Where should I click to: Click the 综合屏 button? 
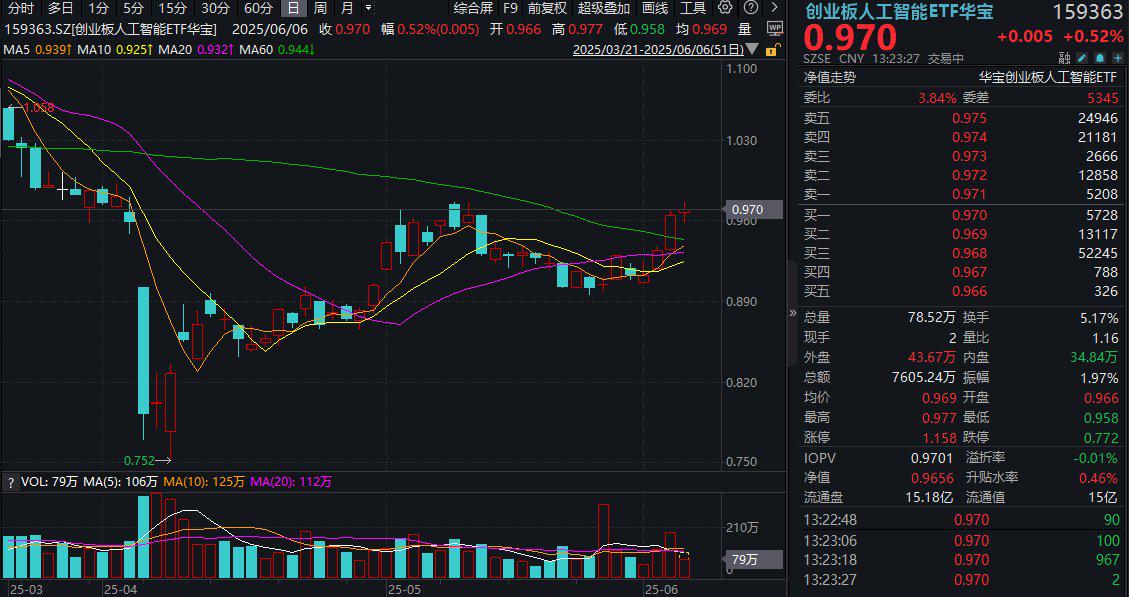474,9
